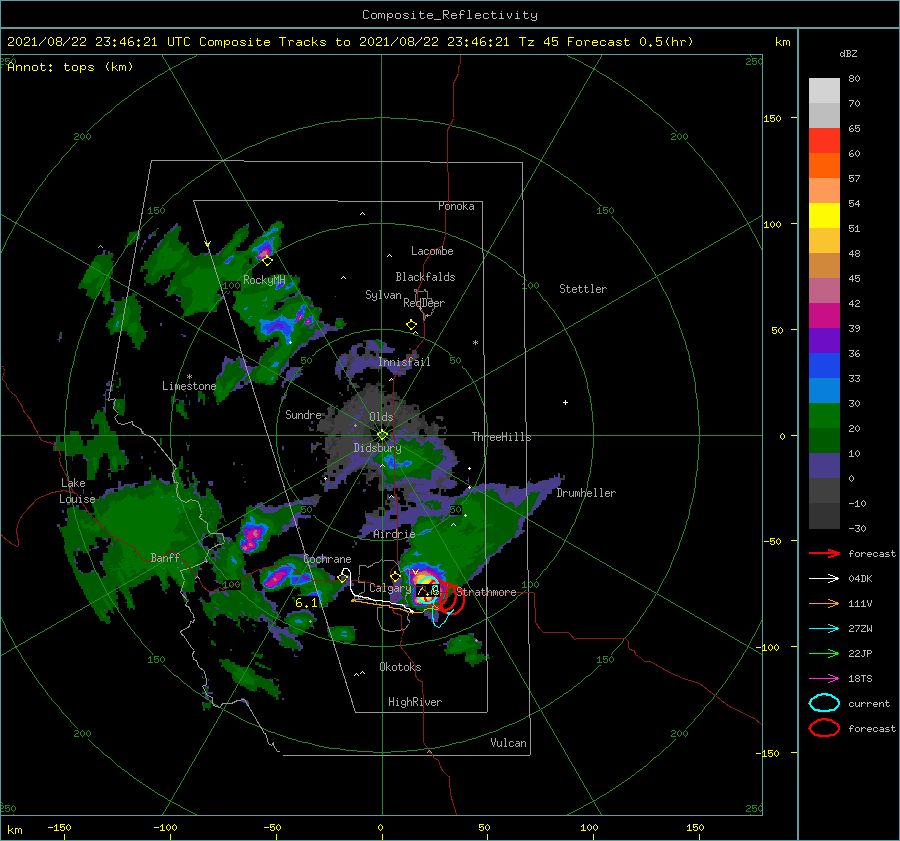Viewport: 900px width, 841px height.
Task: Click the ThreeHills city label
Action: point(502,437)
